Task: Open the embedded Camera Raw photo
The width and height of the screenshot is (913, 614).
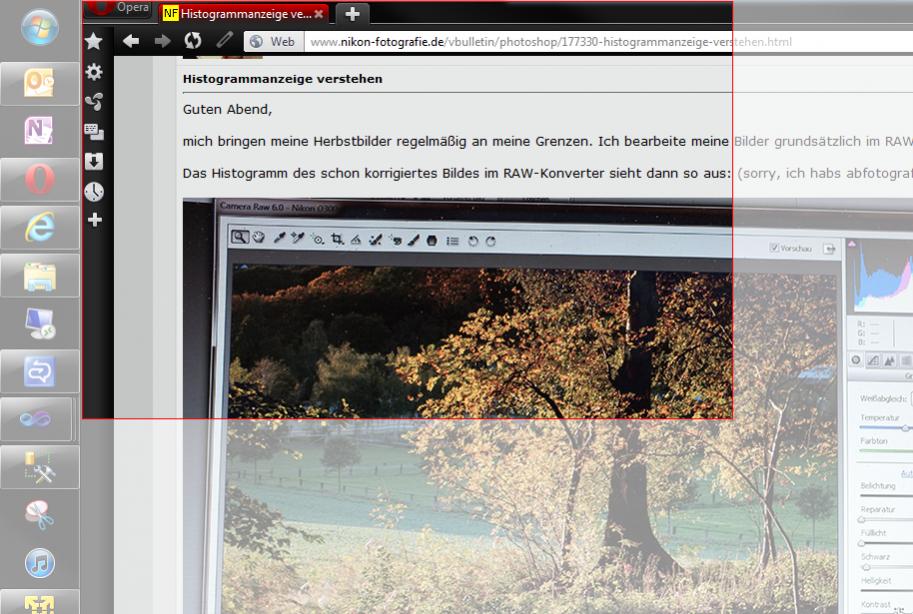Action: (x=548, y=406)
